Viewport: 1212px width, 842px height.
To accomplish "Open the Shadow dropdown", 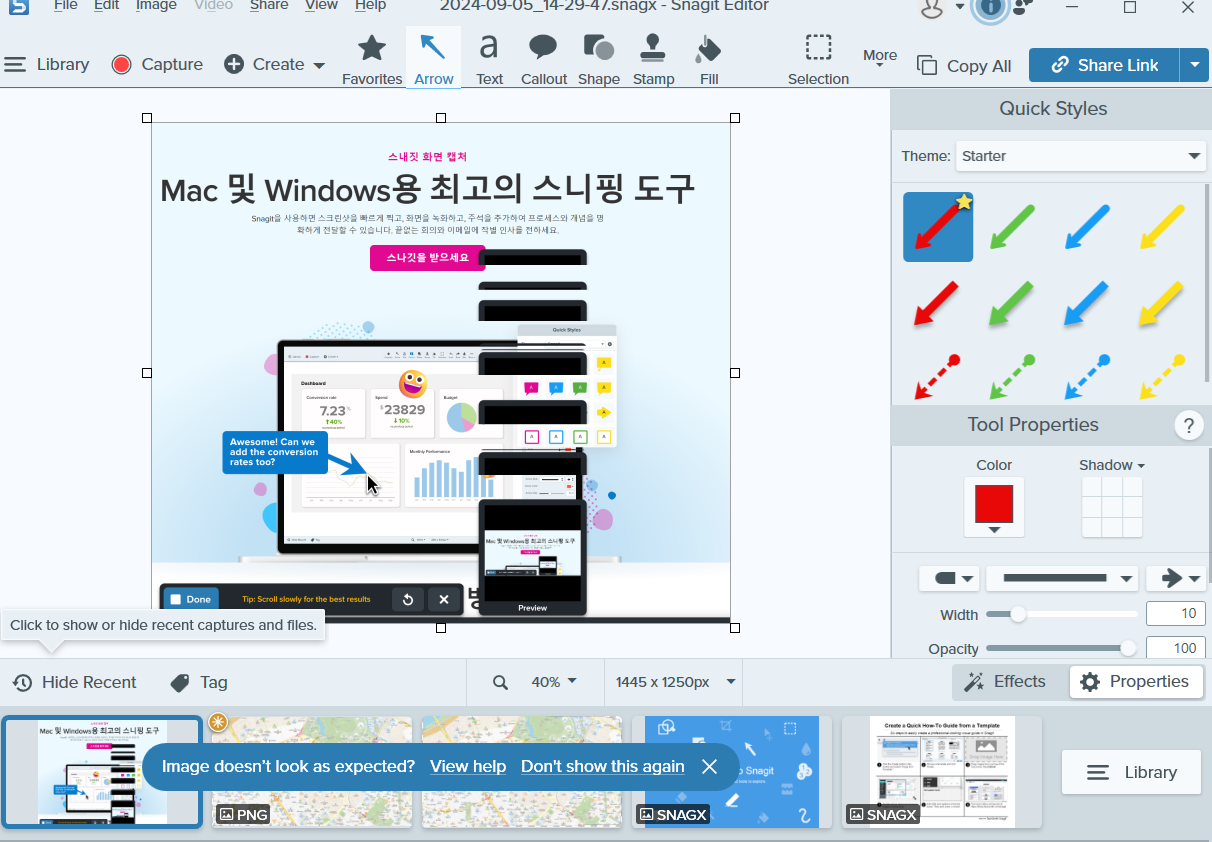I will point(1112,465).
